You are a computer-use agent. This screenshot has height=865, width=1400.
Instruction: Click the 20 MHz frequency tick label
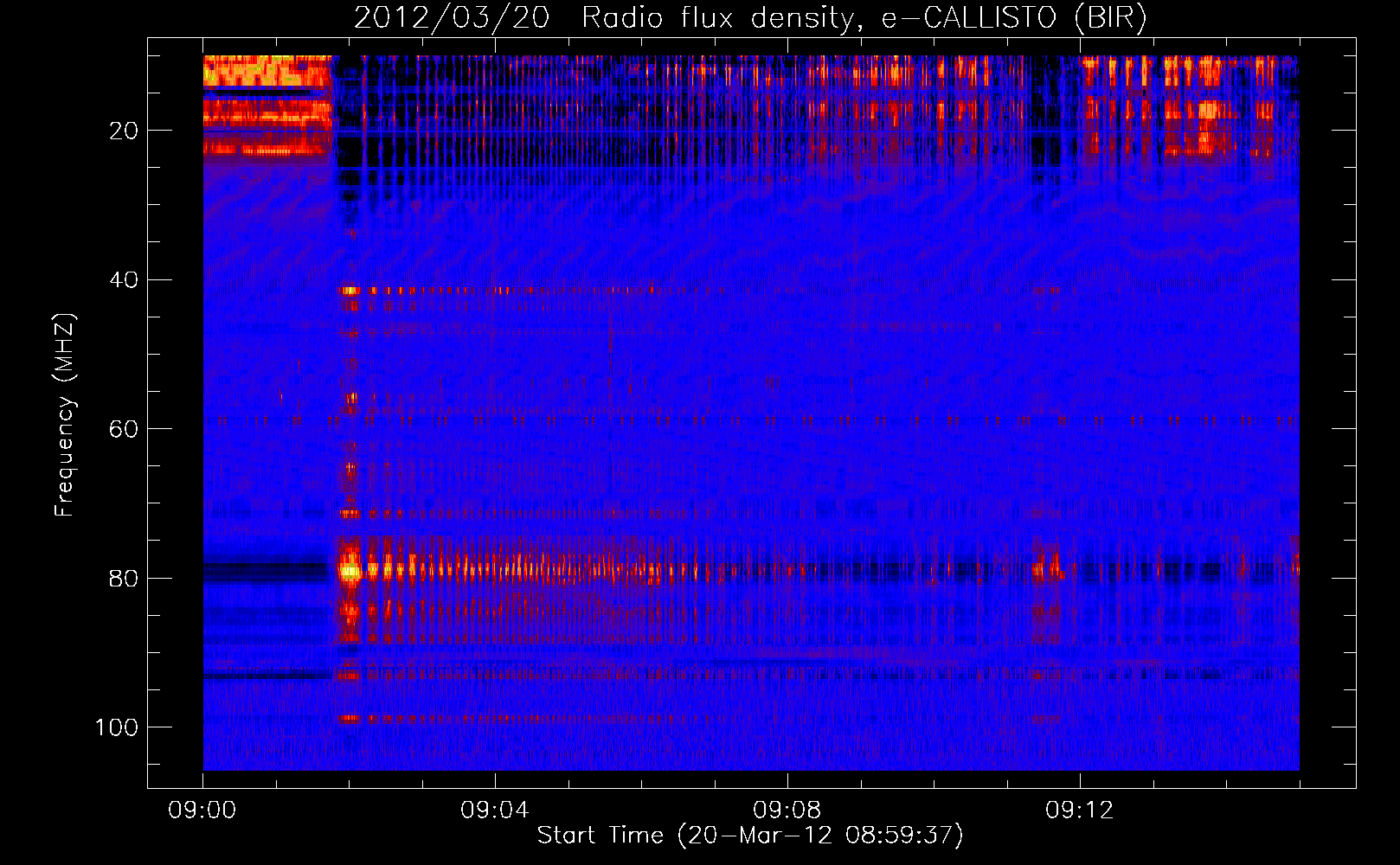[x=124, y=131]
